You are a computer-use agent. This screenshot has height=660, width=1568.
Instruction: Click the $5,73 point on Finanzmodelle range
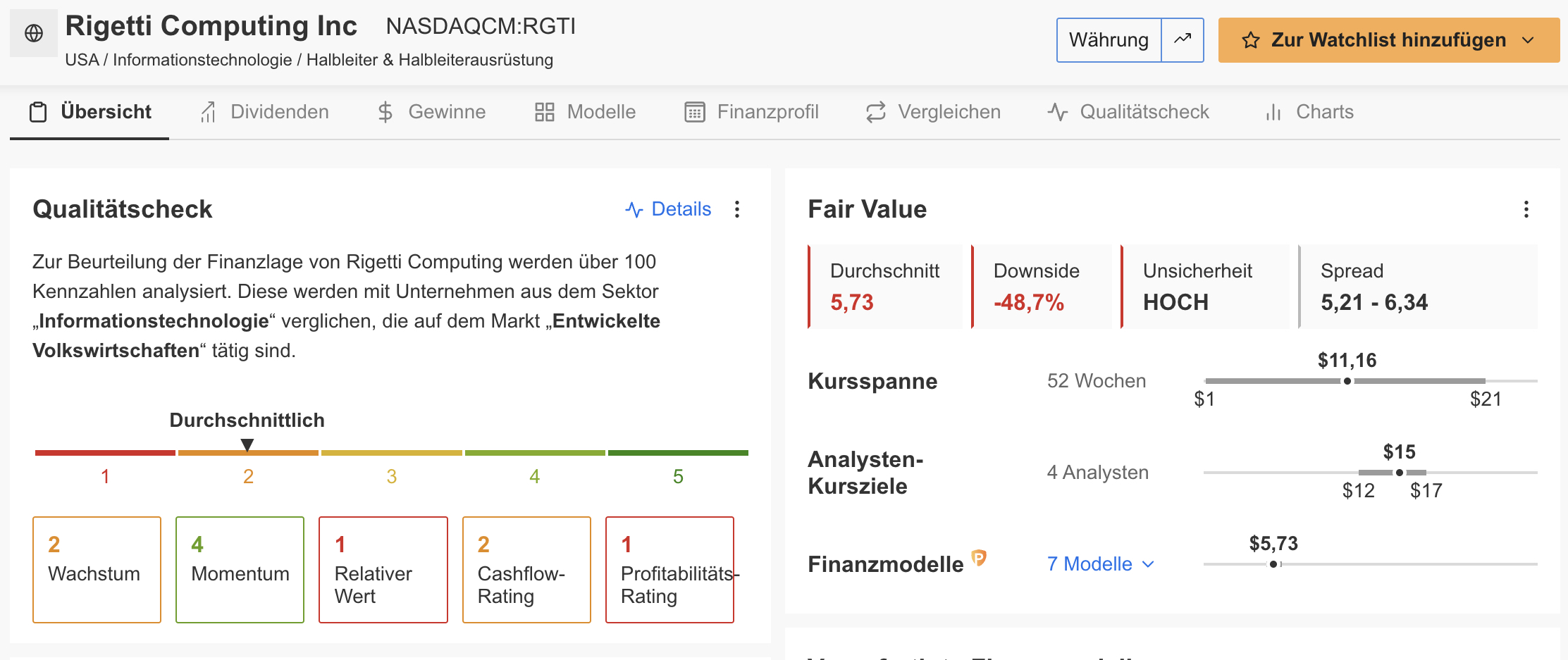click(x=1273, y=564)
